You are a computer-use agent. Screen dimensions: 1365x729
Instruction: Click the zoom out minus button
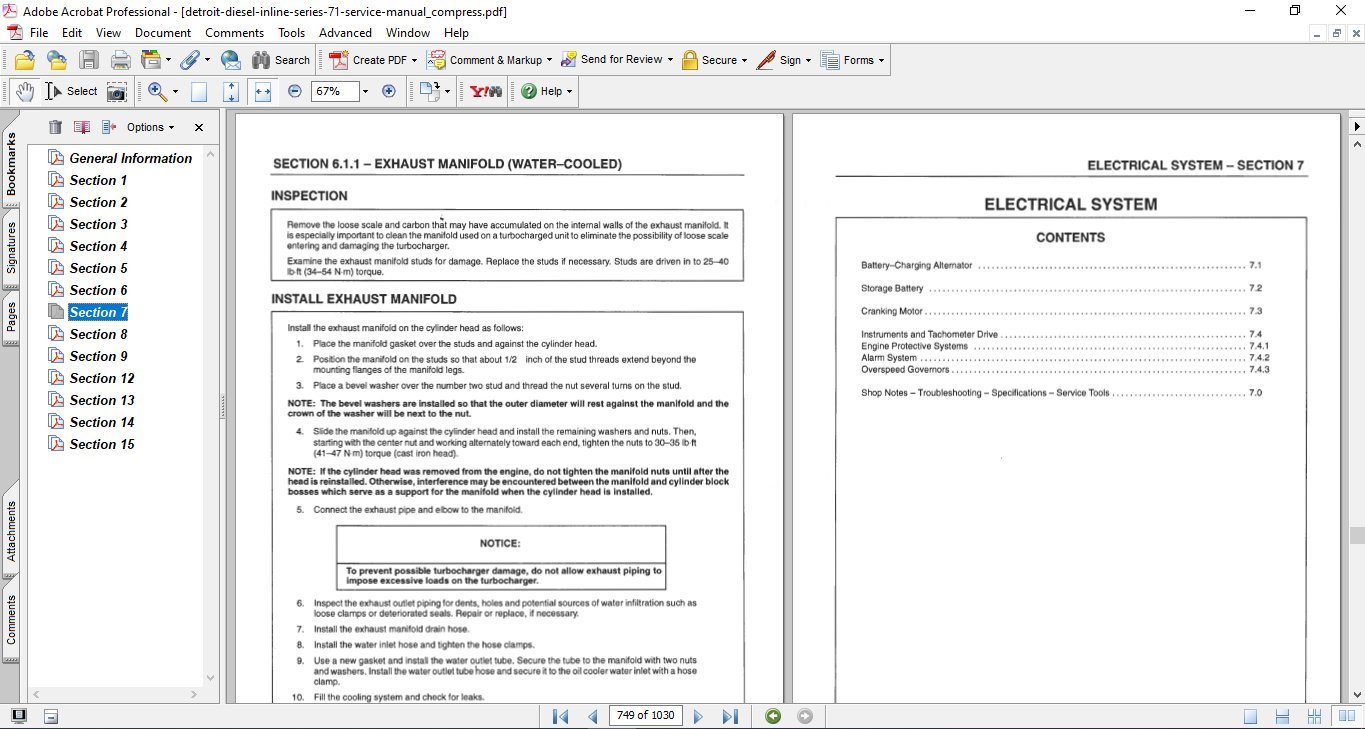point(294,91)
